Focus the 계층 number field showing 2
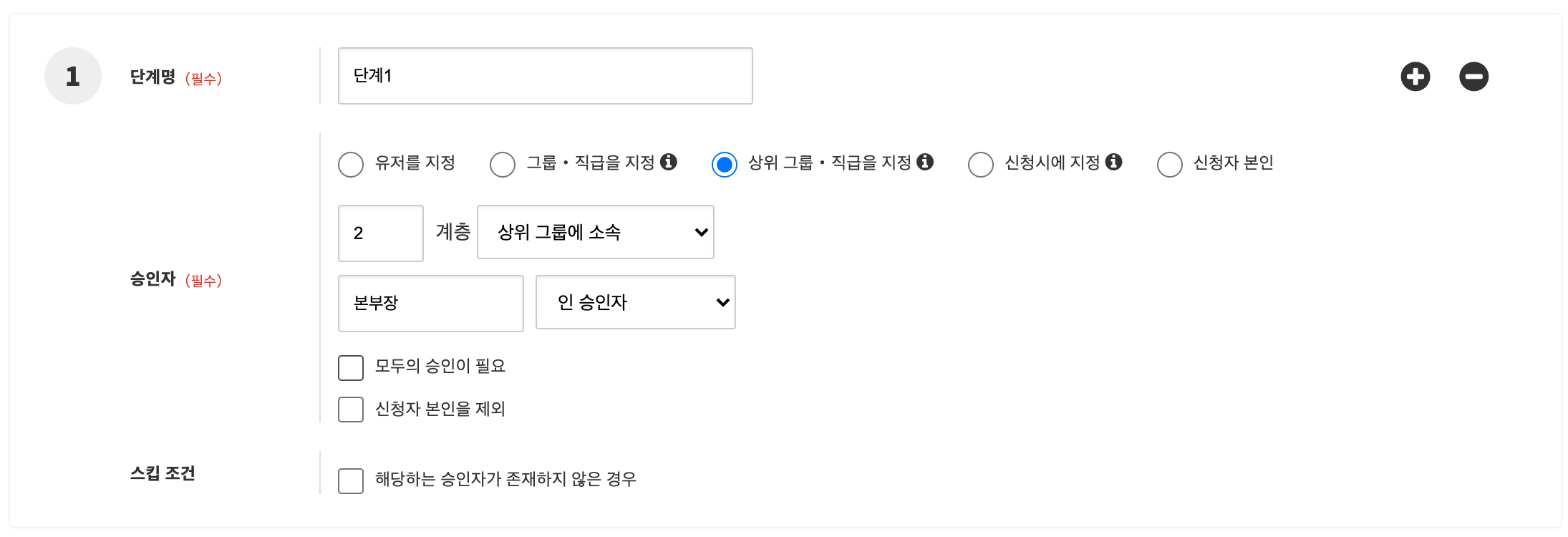Screen dimensions: 1568x537 click(380, 233)
